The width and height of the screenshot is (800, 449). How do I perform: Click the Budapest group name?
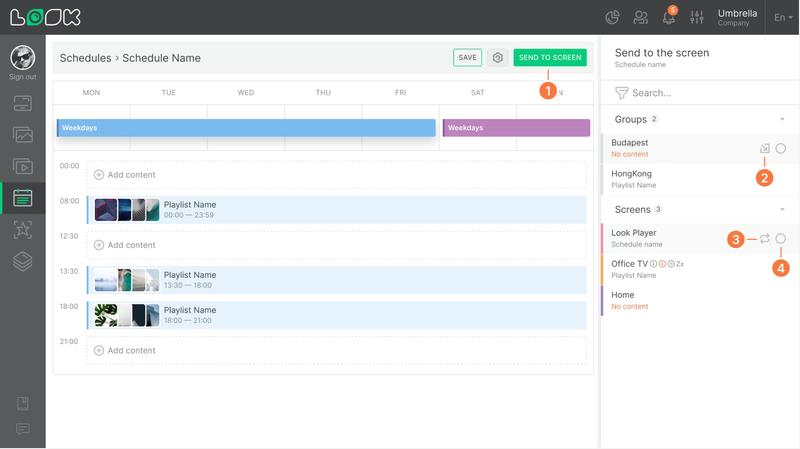(x=630, y=143)
